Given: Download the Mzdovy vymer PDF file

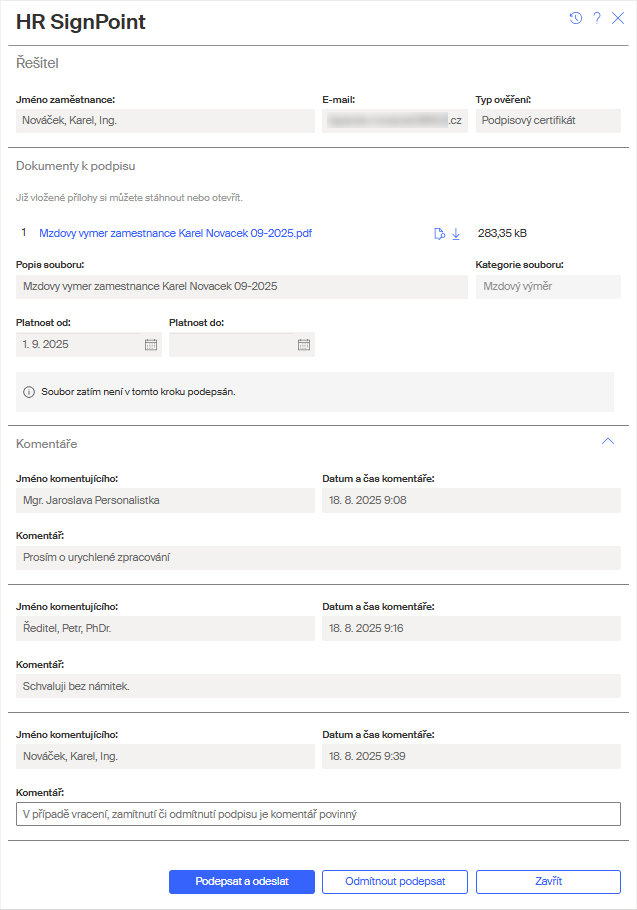Looking at the screenshot, I should click(456, 233).
